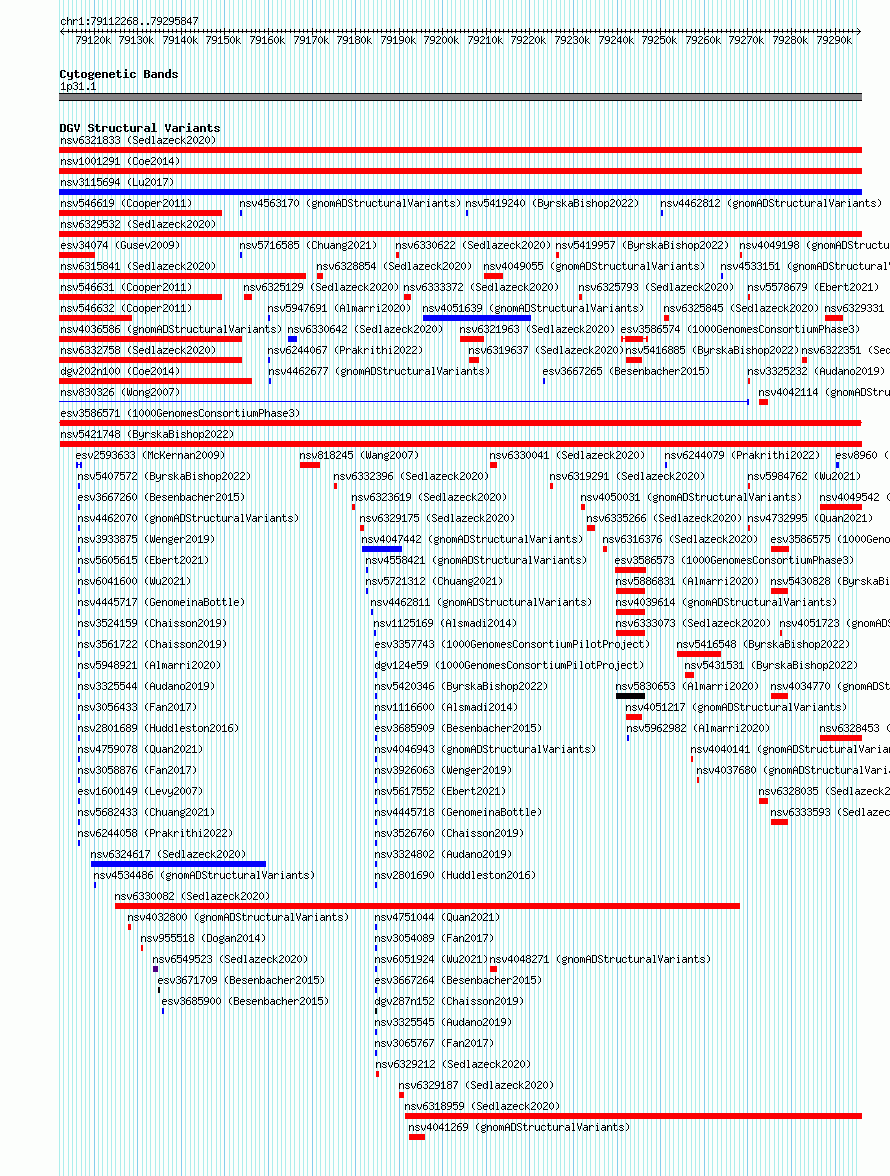Image resolution: width=890 pixels, height=1176 pixels.
Task: Open esv3586574 (1000GenomesConsortiumPhase3) variant
Action: [x=740, y=329]
